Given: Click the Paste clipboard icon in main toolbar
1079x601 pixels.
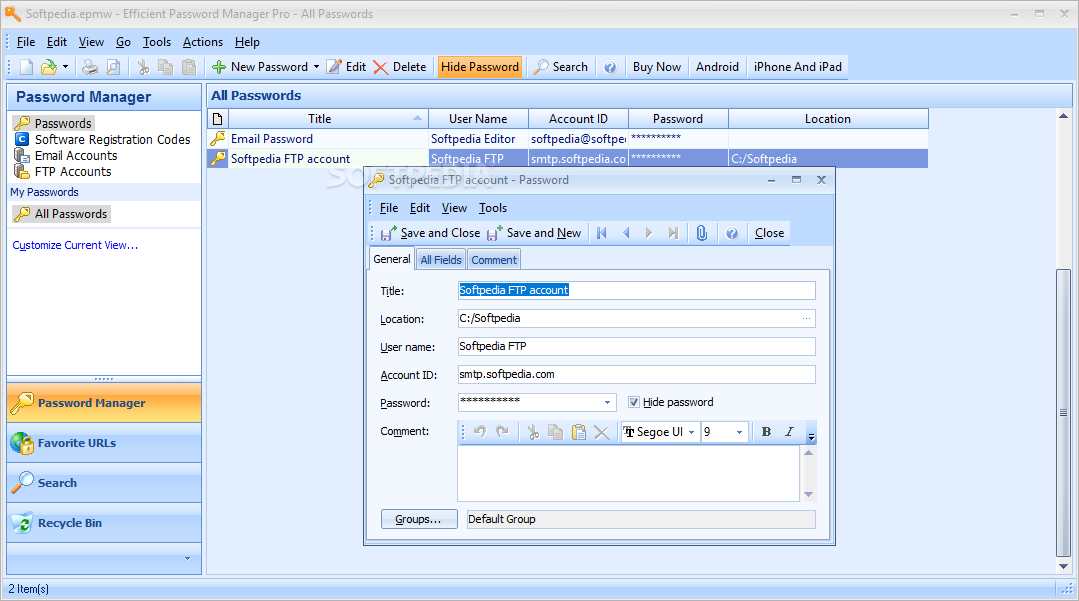Looking at the screenshot, I should tap(189, 67).
